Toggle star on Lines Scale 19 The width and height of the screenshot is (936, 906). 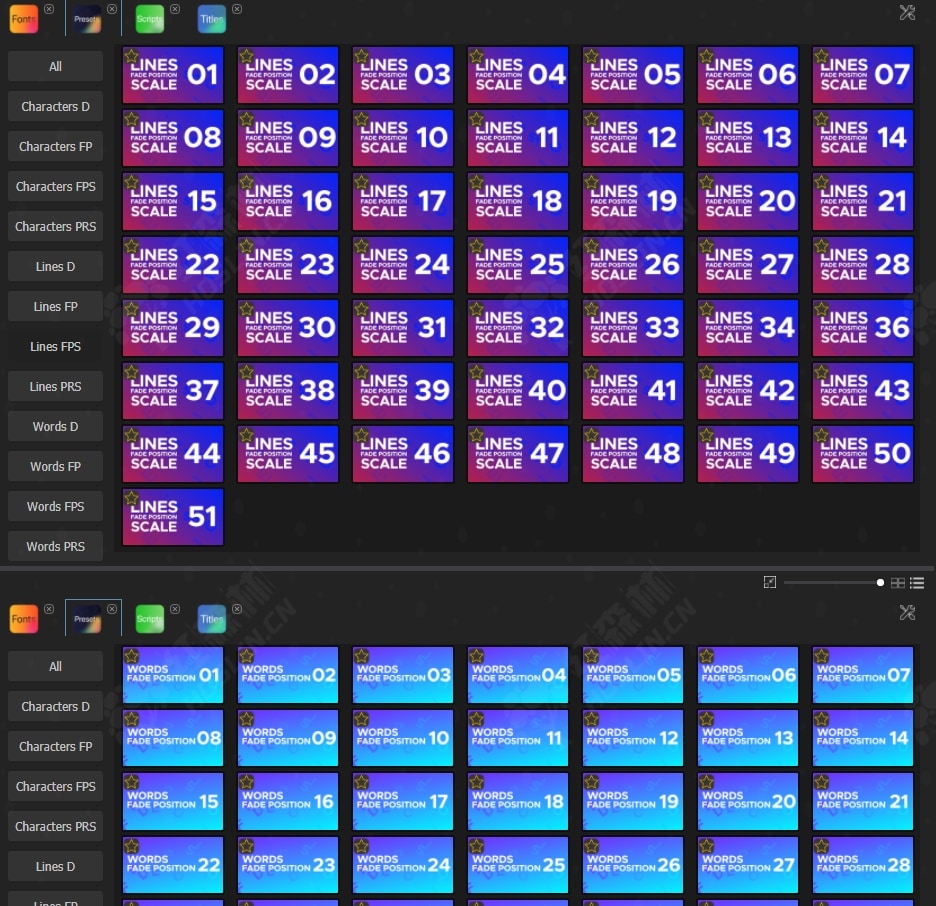pyautogui.click(x=591, y=182)
